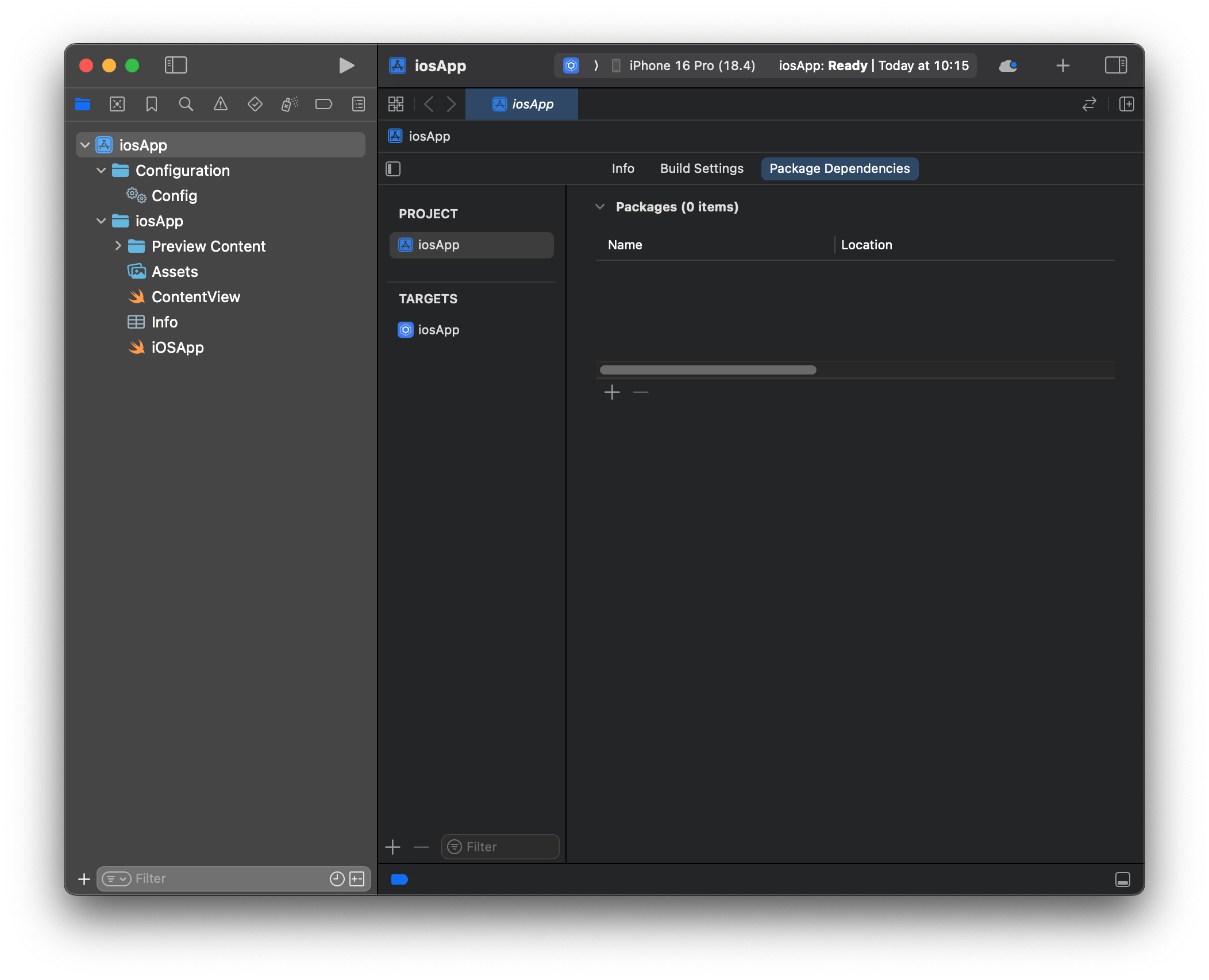1209x980 pixels.
Task: Remove selected package with minus
Action: click(641, 393)
